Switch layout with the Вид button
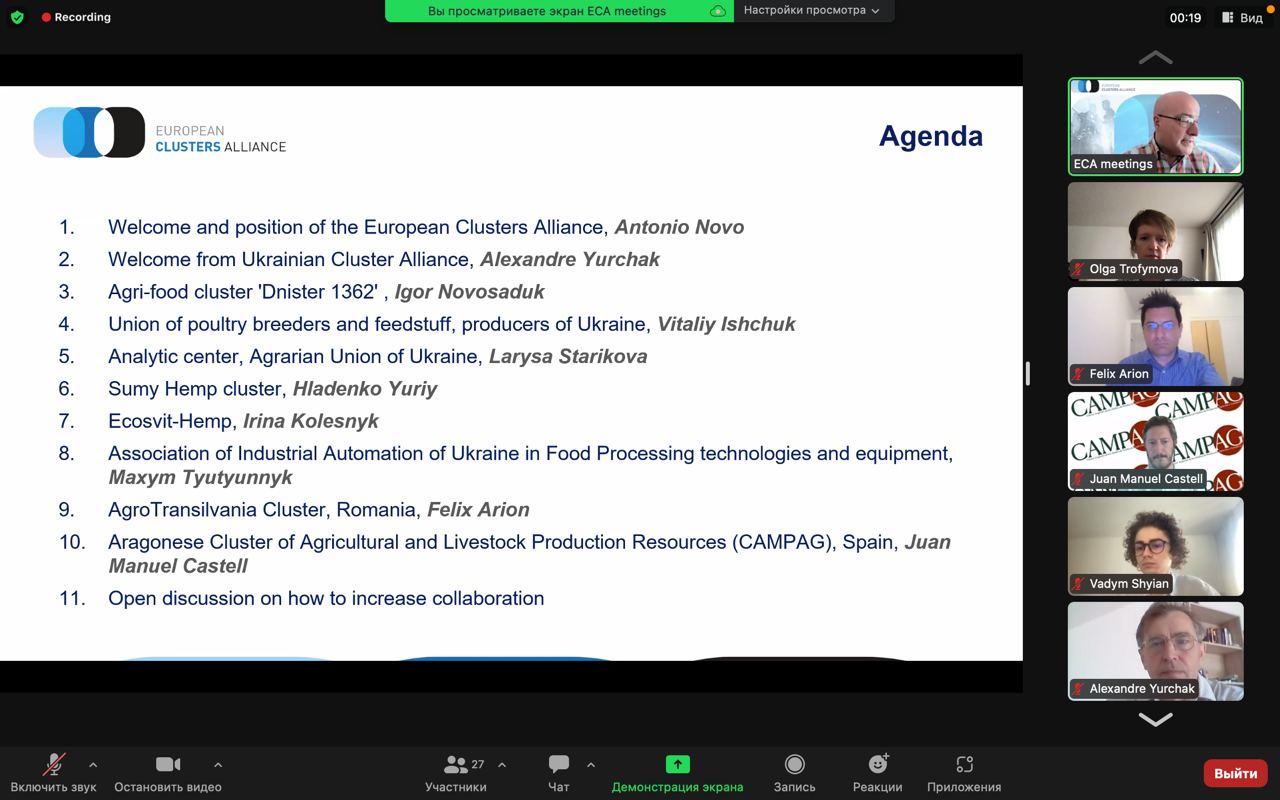 coord(1241,18)
